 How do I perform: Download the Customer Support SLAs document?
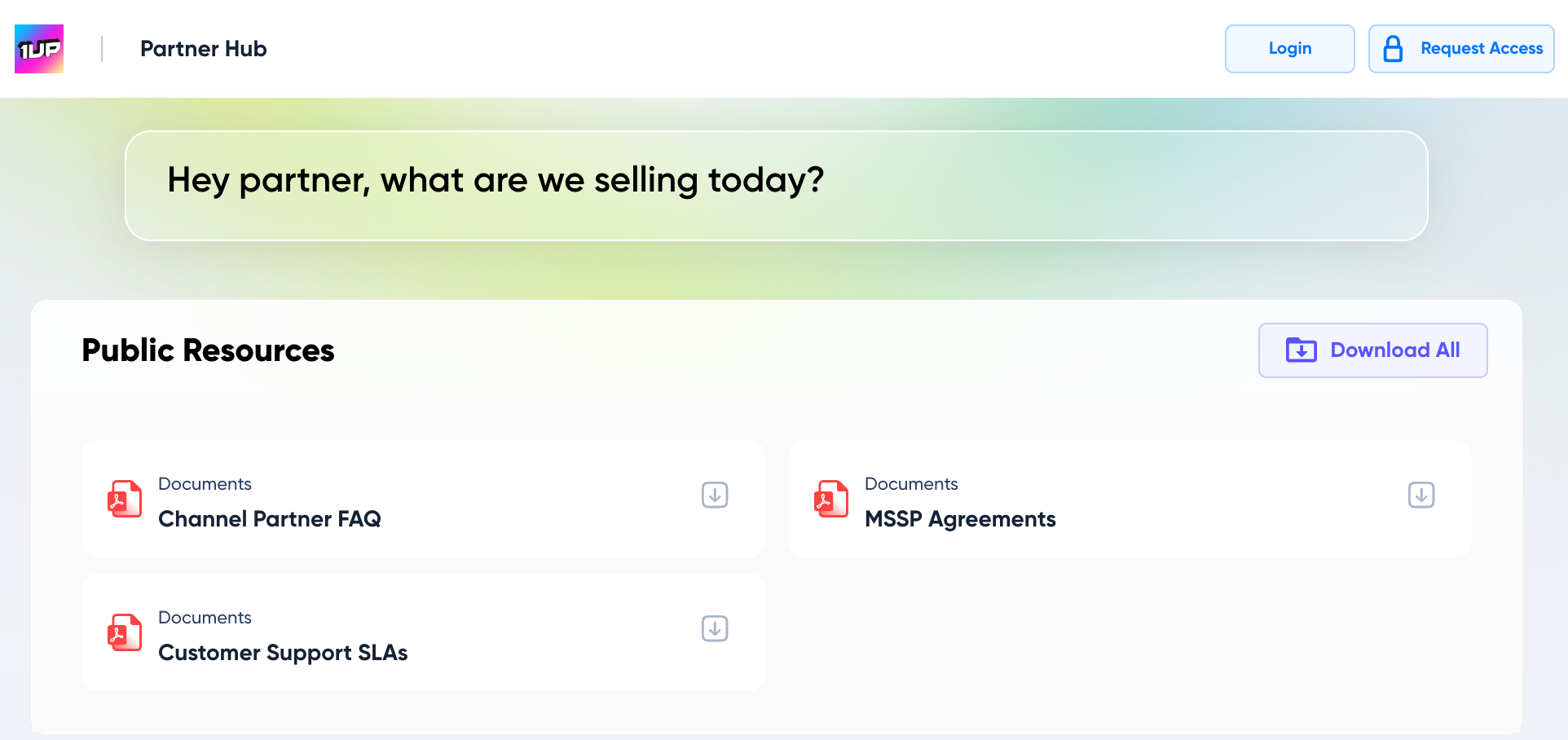[x=715, y=628]
